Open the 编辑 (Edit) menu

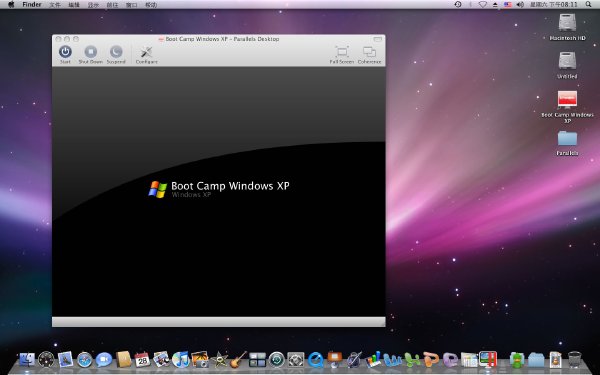[x=74, y=5]
